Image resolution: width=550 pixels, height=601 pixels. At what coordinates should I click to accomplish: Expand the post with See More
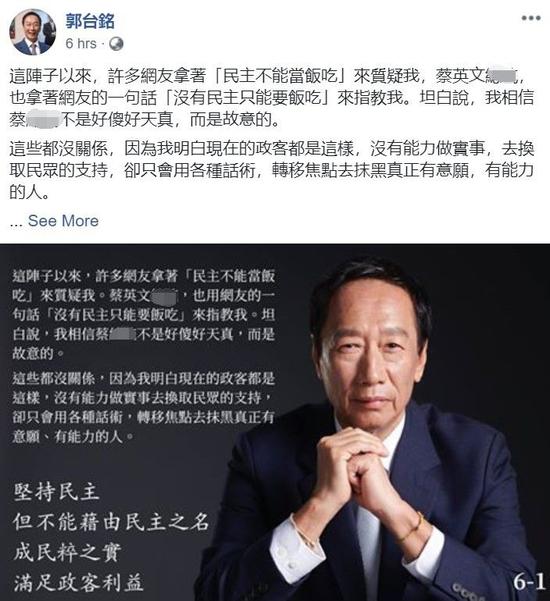(63, 221)
